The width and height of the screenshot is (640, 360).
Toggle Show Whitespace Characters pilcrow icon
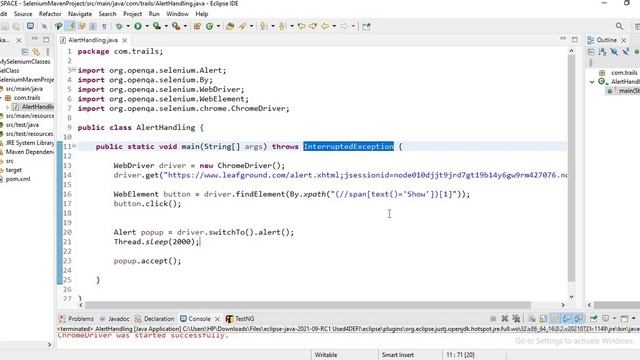(x=104, y=26)
